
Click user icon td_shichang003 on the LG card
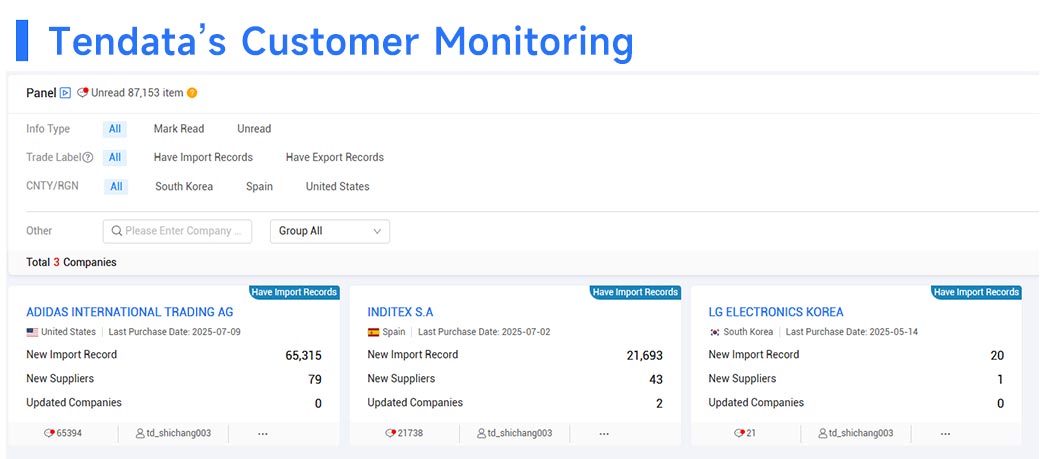(823, 433)
